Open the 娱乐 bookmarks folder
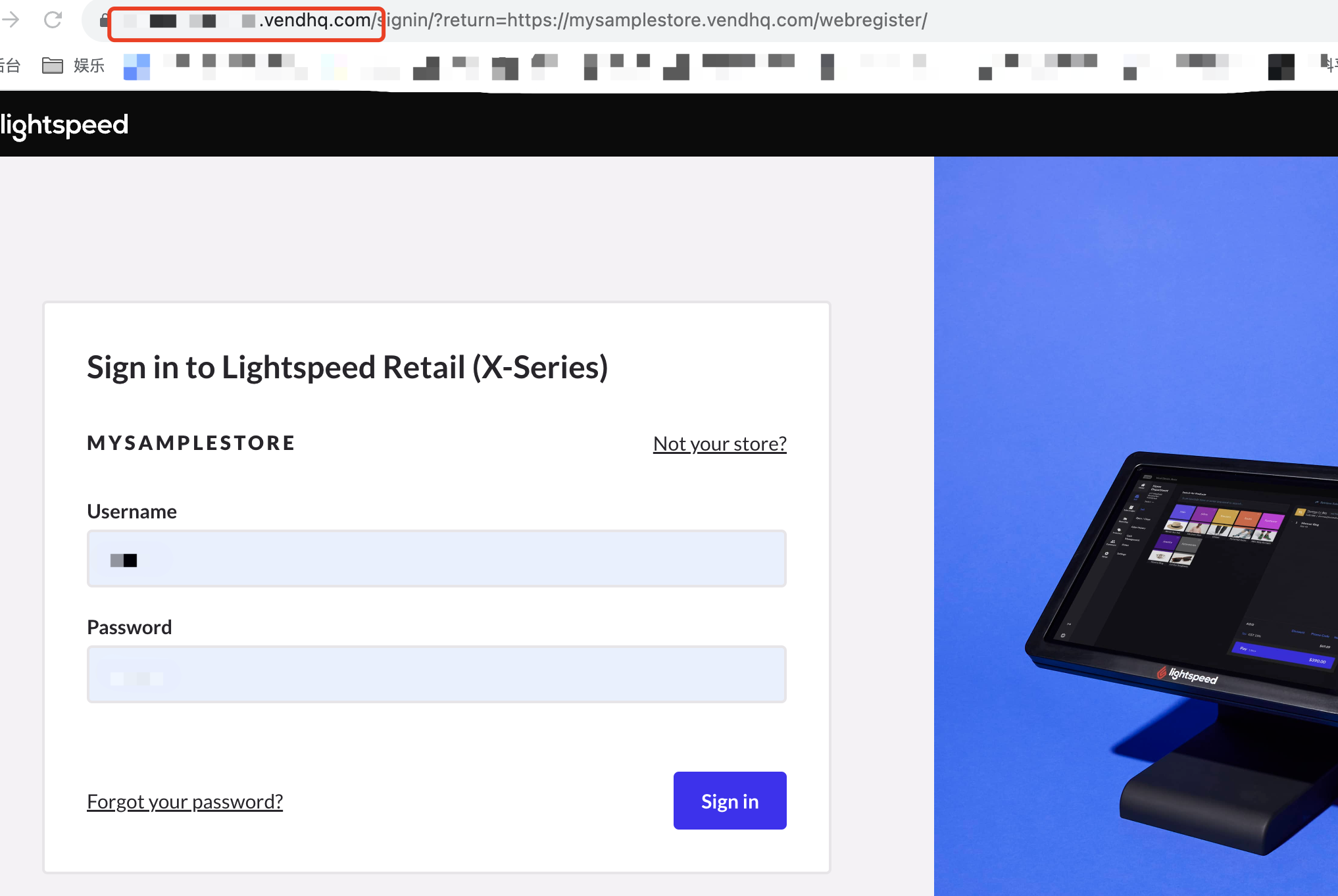 click(x=73, y=65)
